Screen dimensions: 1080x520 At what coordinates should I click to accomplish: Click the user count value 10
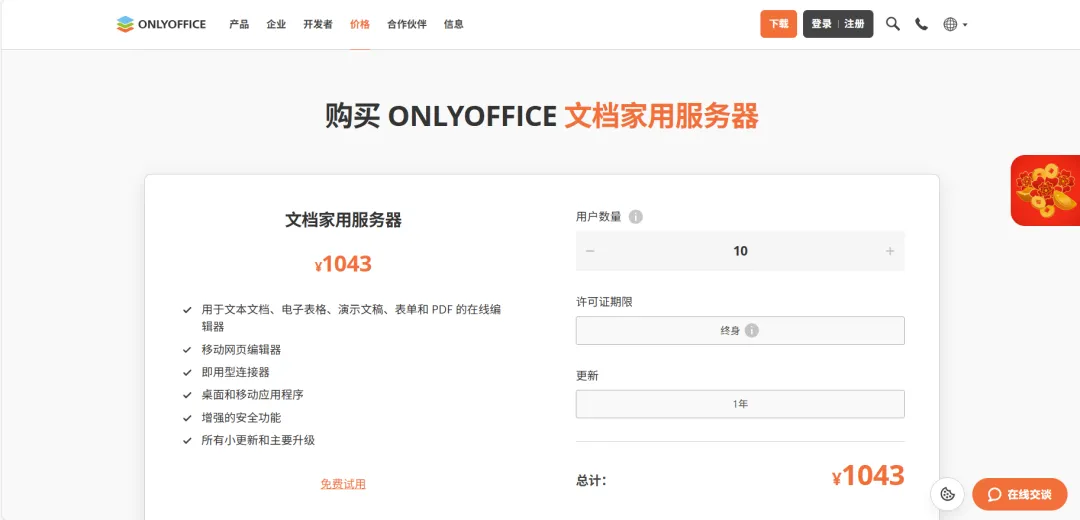pos(740,251)
